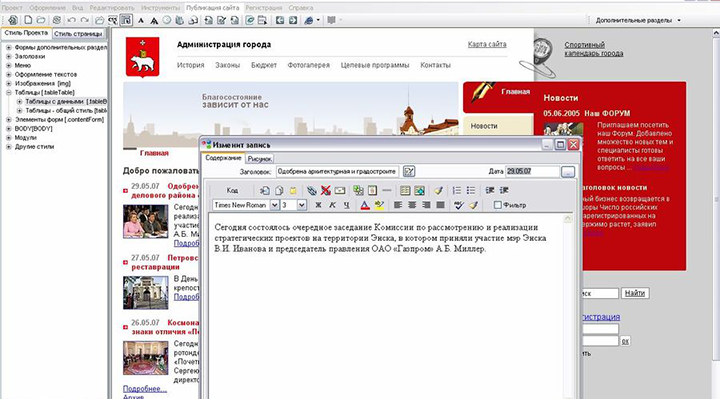The height and width of the screenshot is (399, 720).
Task: Open the Инструменты menu
Action: point(160,8)
